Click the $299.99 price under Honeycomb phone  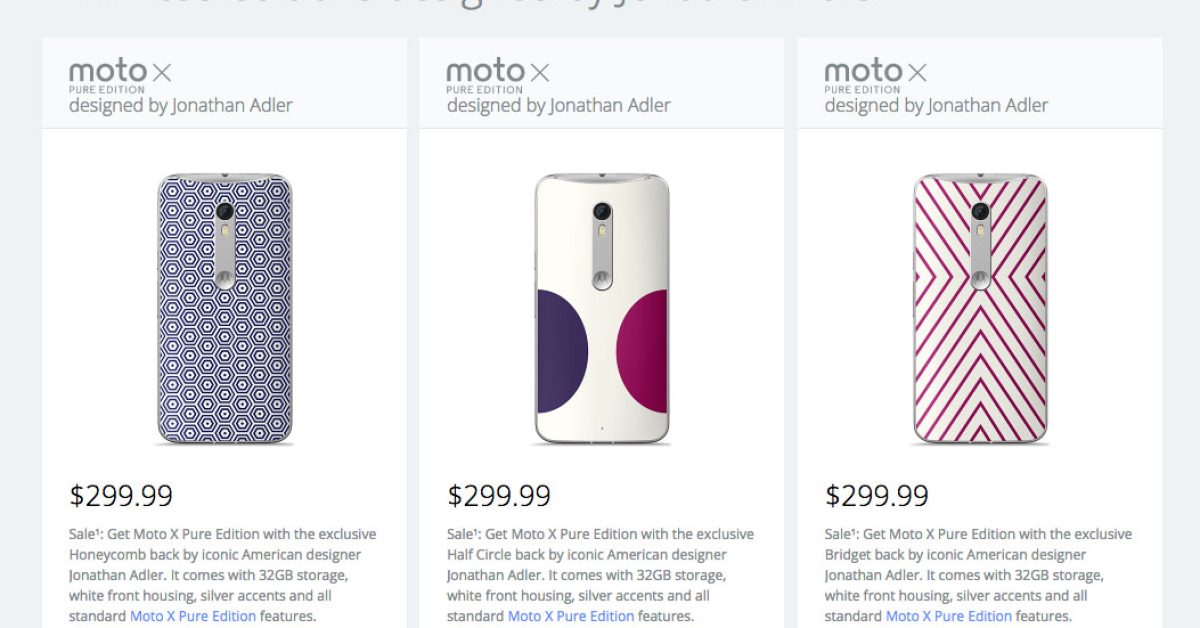(121, 495)
